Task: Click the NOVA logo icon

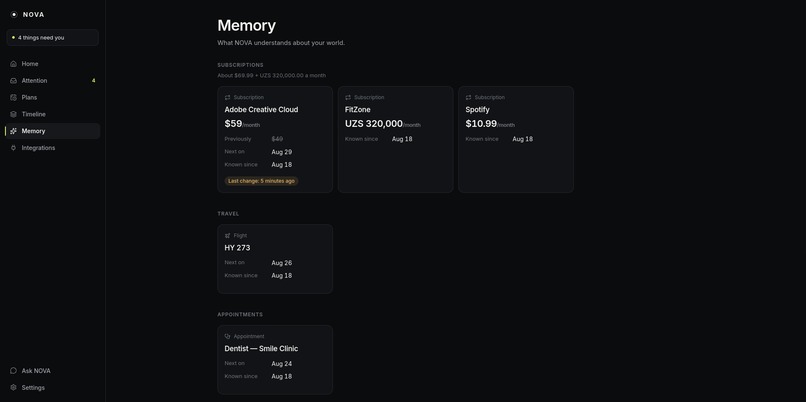Action: coord(14,14)
